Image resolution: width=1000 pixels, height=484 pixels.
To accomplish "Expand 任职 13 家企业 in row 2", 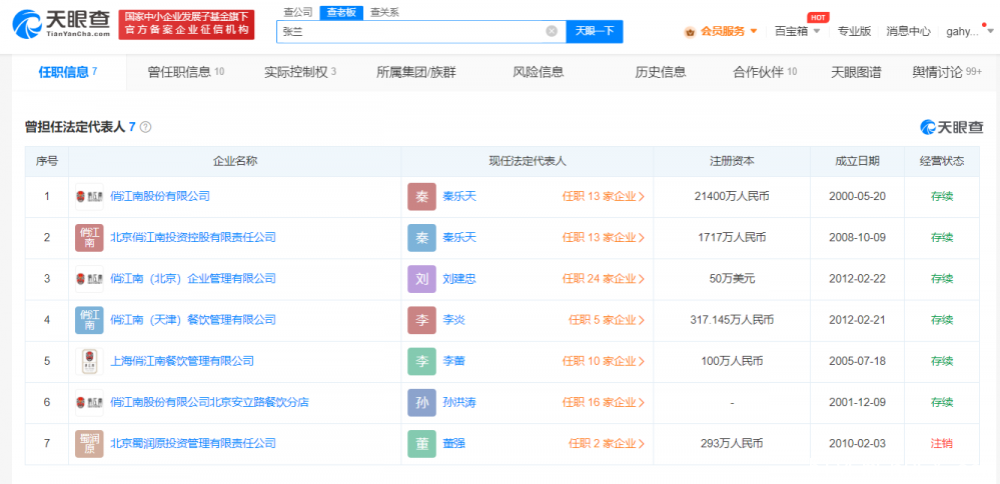I will [x=603, y=238].
